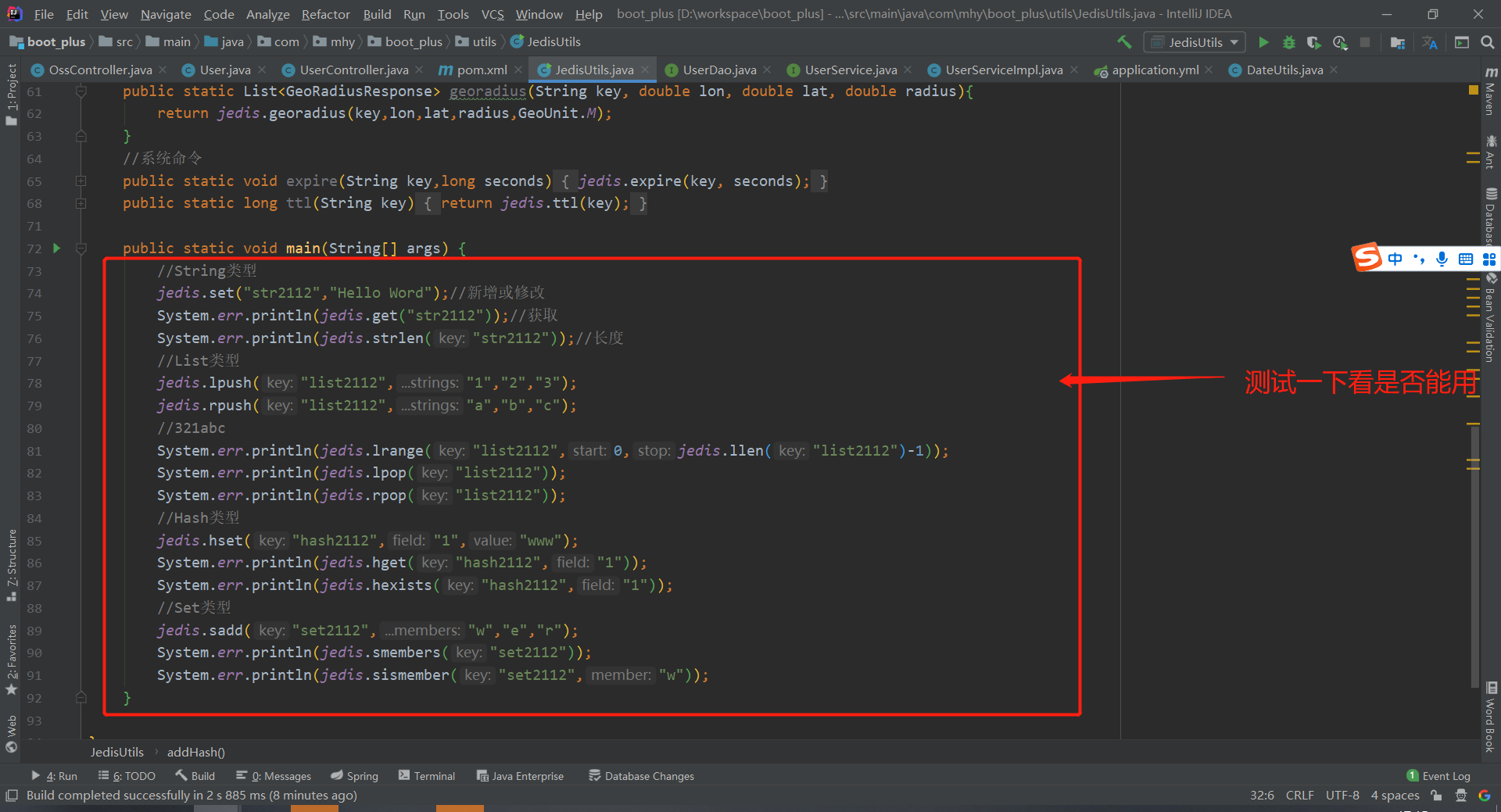Open the Event Log button
1501x812 pixels.
(1438, 776)
